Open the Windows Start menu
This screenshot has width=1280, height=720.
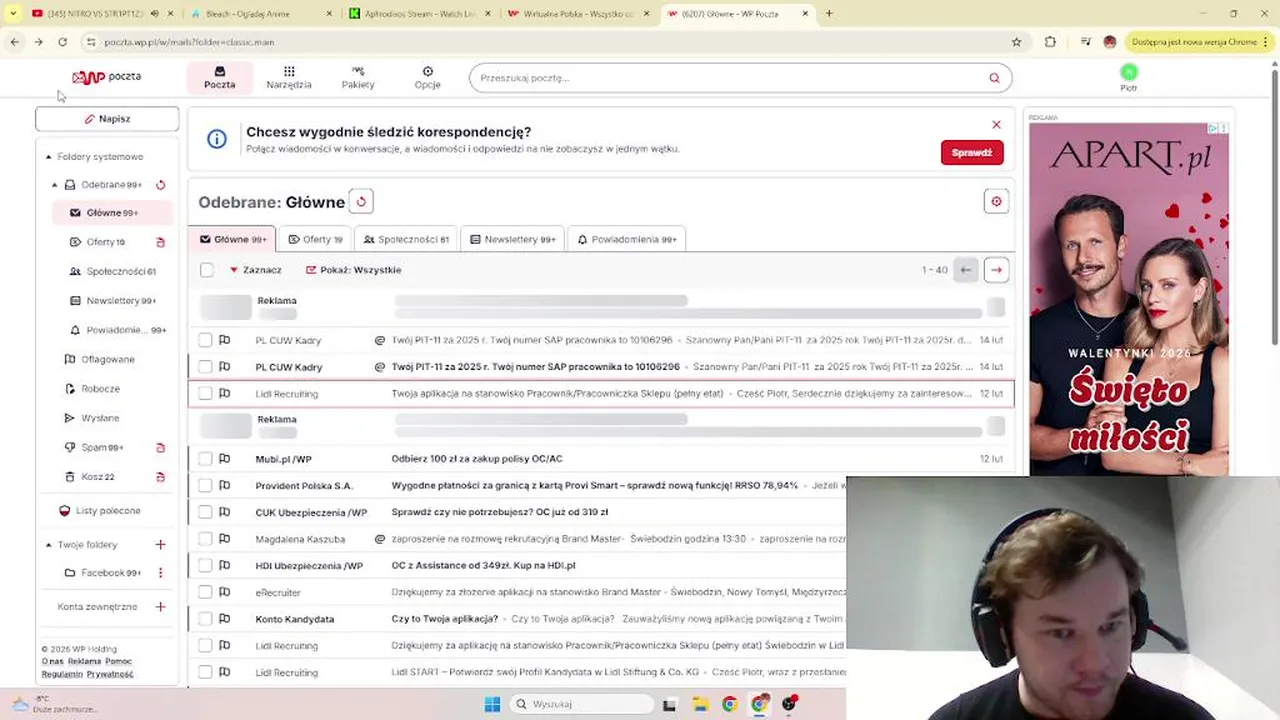pos(492,704)
